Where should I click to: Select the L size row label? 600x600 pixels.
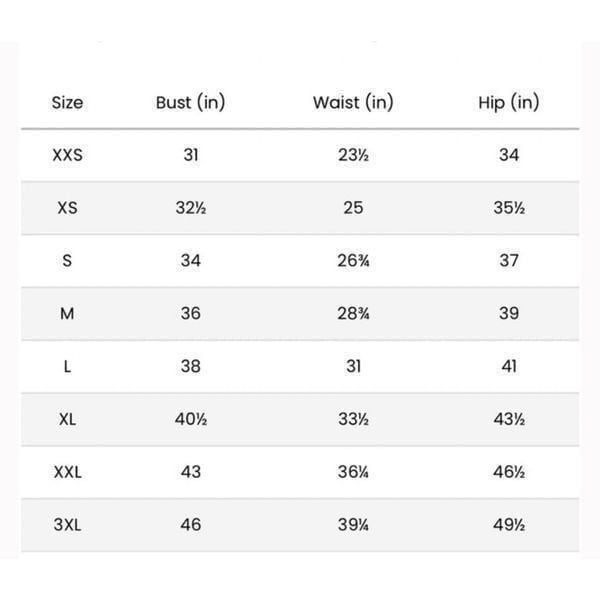click(x=67, y=366)
